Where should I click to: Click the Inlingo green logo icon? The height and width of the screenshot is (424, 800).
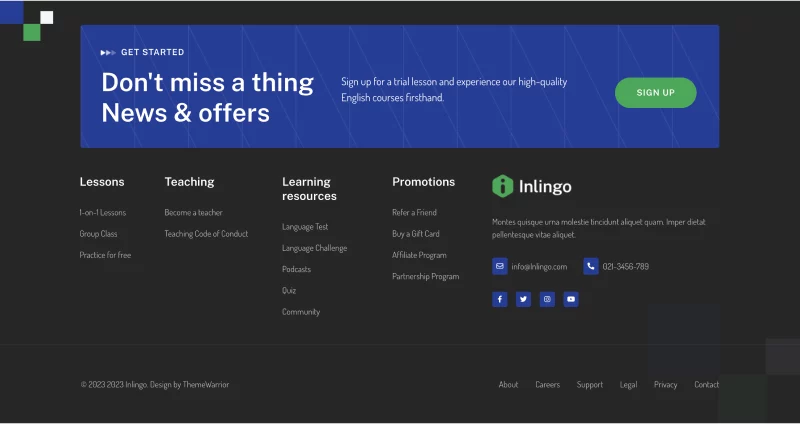[502, 186]
